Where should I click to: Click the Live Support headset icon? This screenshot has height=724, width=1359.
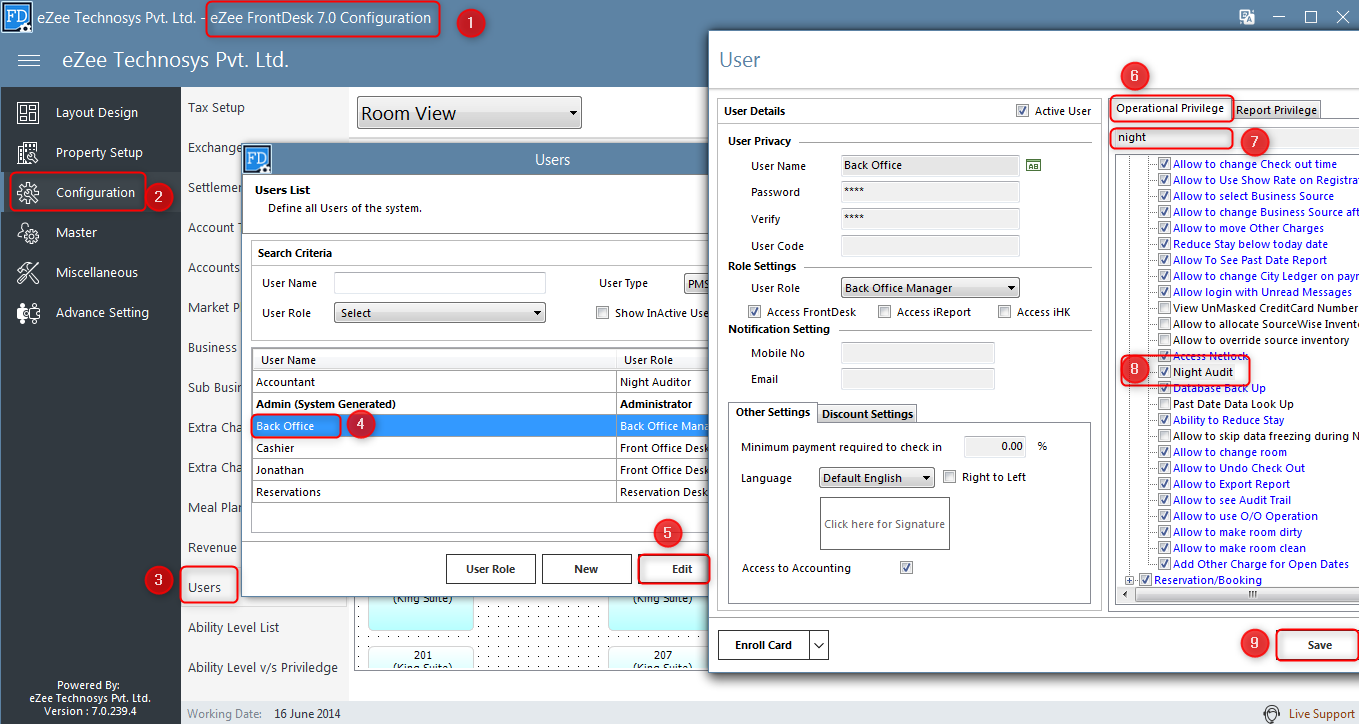pos(1271,714)
